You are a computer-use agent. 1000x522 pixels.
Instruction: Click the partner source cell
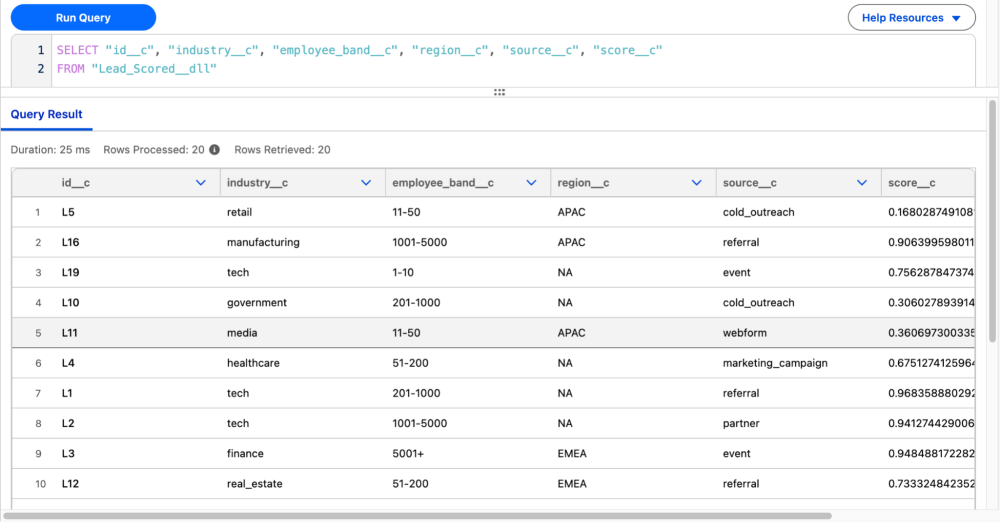pyautogui.click(x=798, y=423)
